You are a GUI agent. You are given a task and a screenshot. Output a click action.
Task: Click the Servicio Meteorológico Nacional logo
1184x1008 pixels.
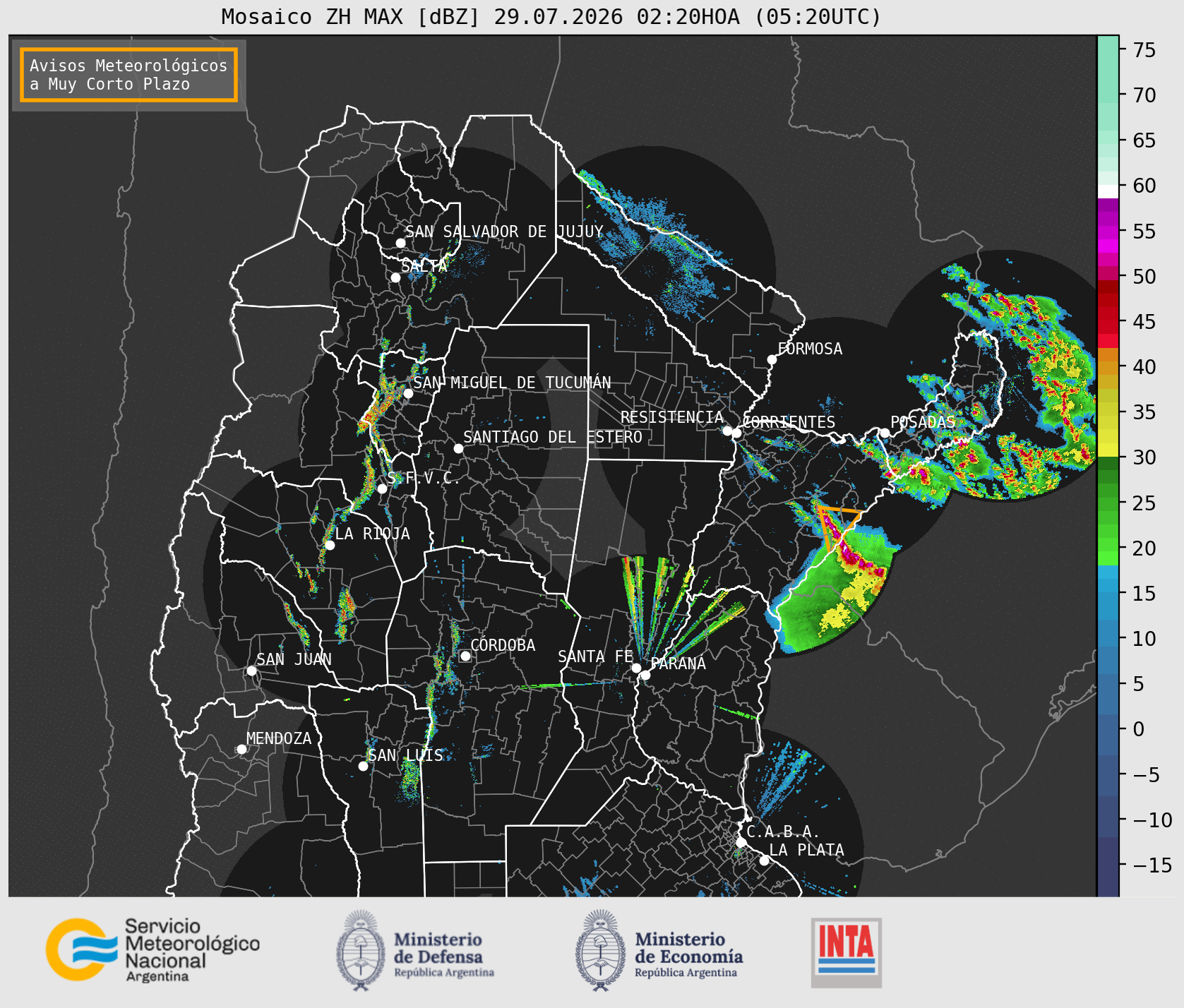tap(153, 949)
